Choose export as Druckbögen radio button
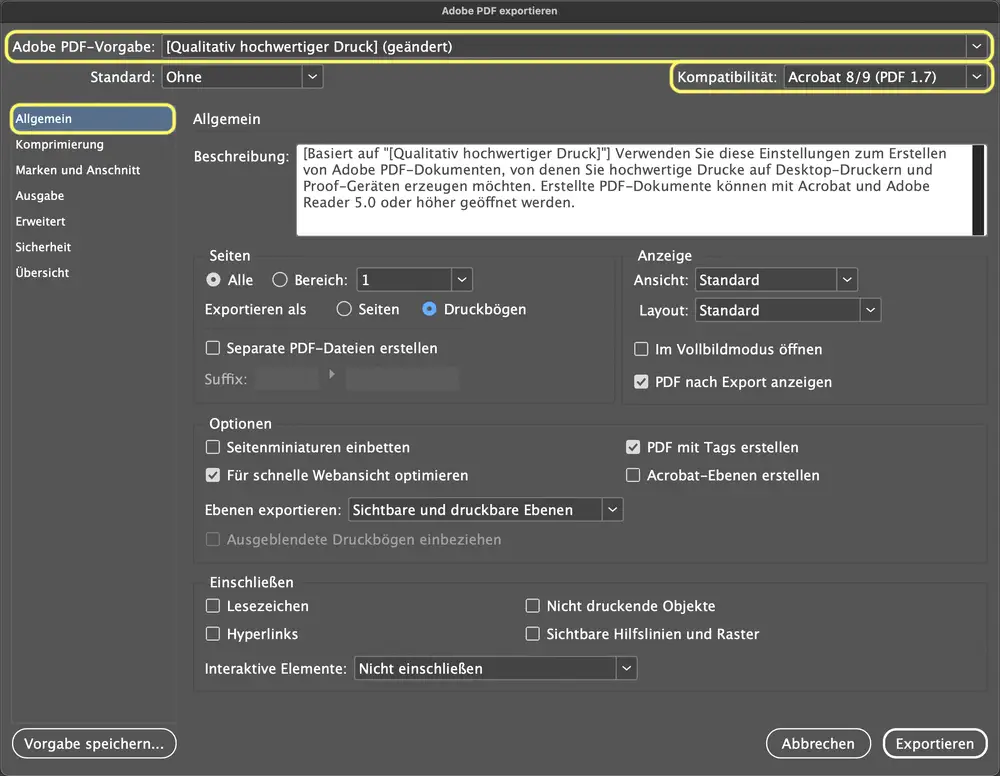 [429, 309]
